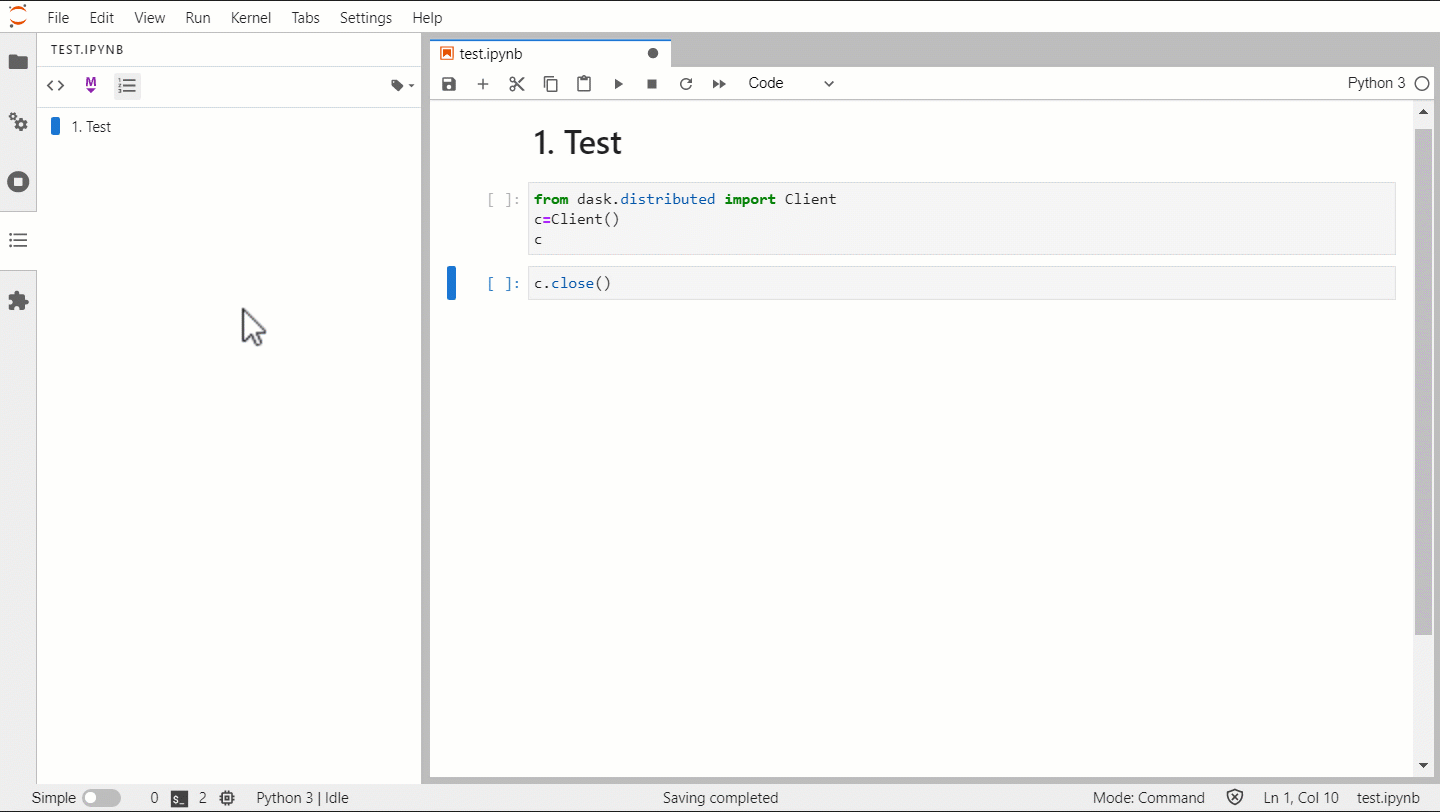Image resolution: width=1440 pixels, height=812 pixels.
Task: Interrupt the kernel with stop icon
Action: pos(652,84)
